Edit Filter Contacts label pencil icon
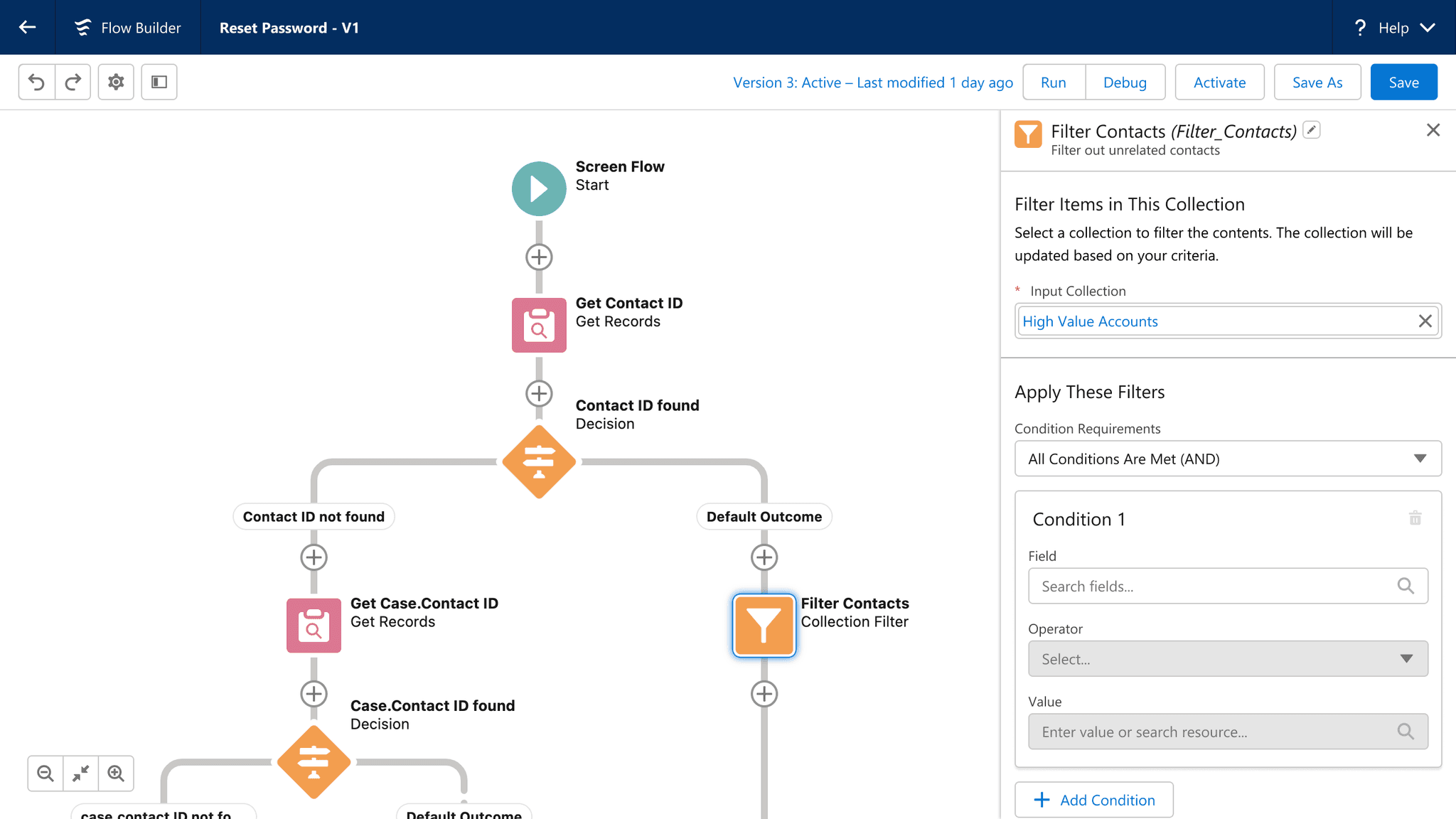Viewport: 1456px width, 819px height. (1312, 130)
